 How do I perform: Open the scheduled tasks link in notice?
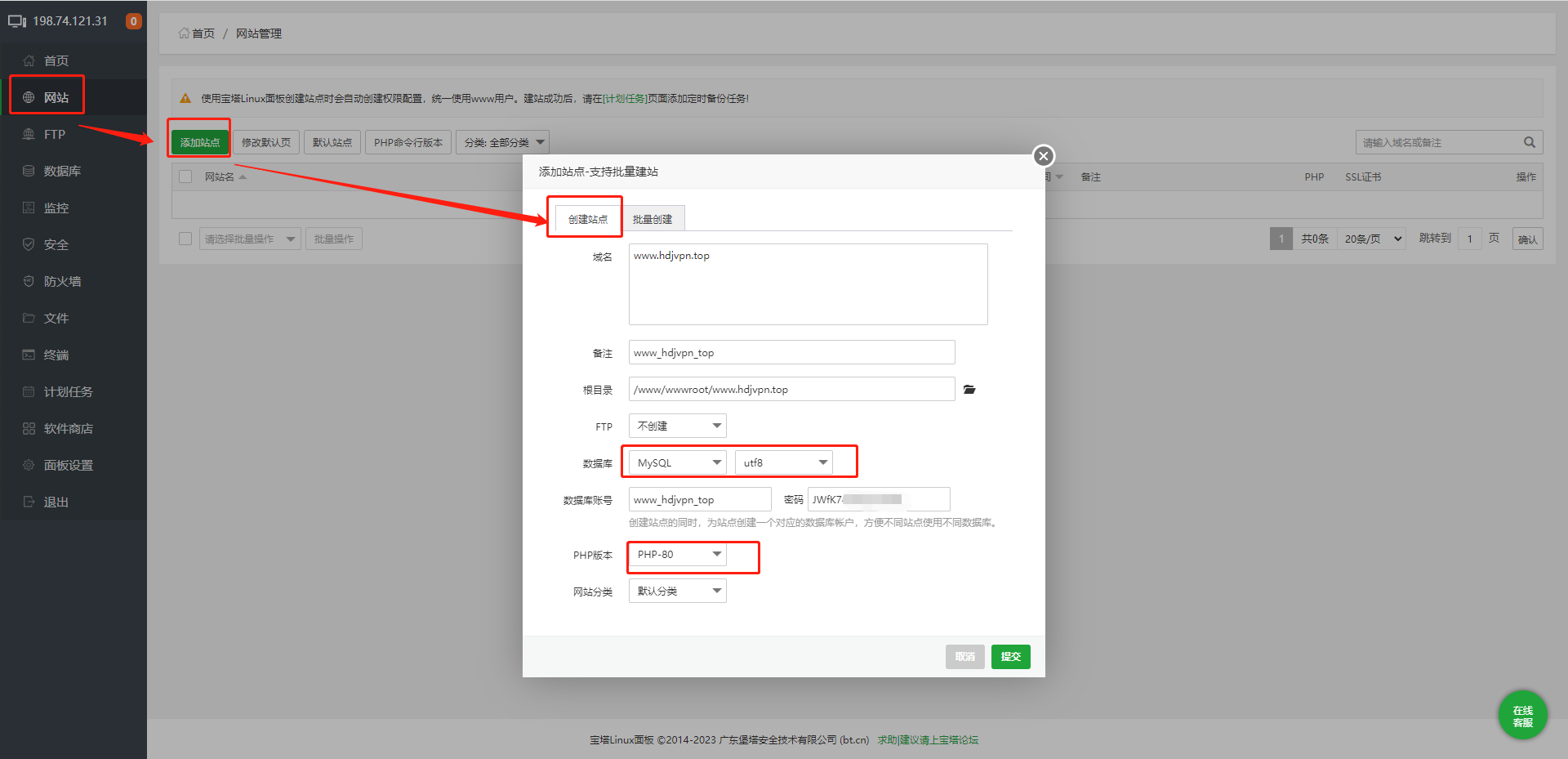pos(625,99)
